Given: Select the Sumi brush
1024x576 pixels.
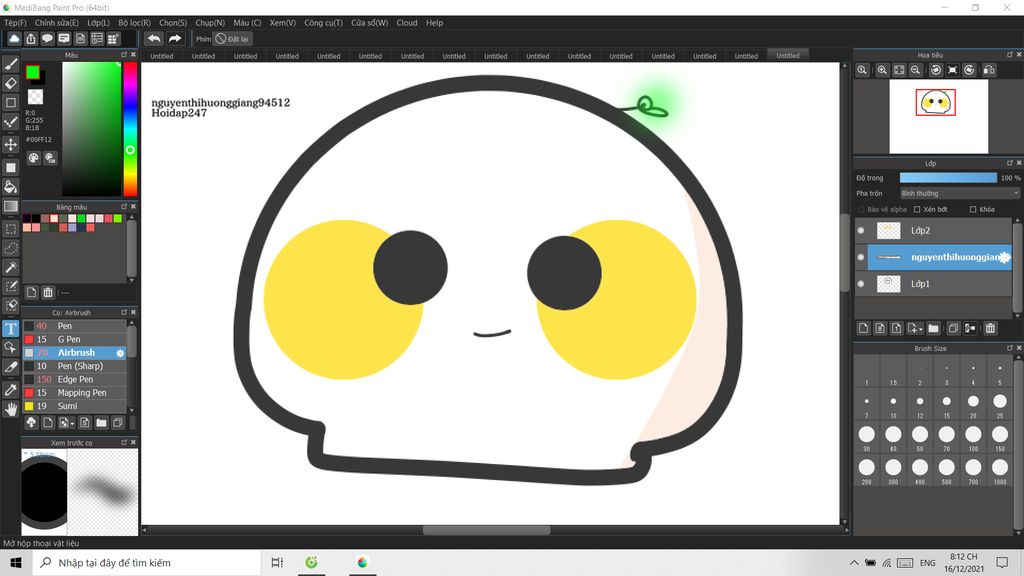Looking at the screenshot, I should 74,406.
